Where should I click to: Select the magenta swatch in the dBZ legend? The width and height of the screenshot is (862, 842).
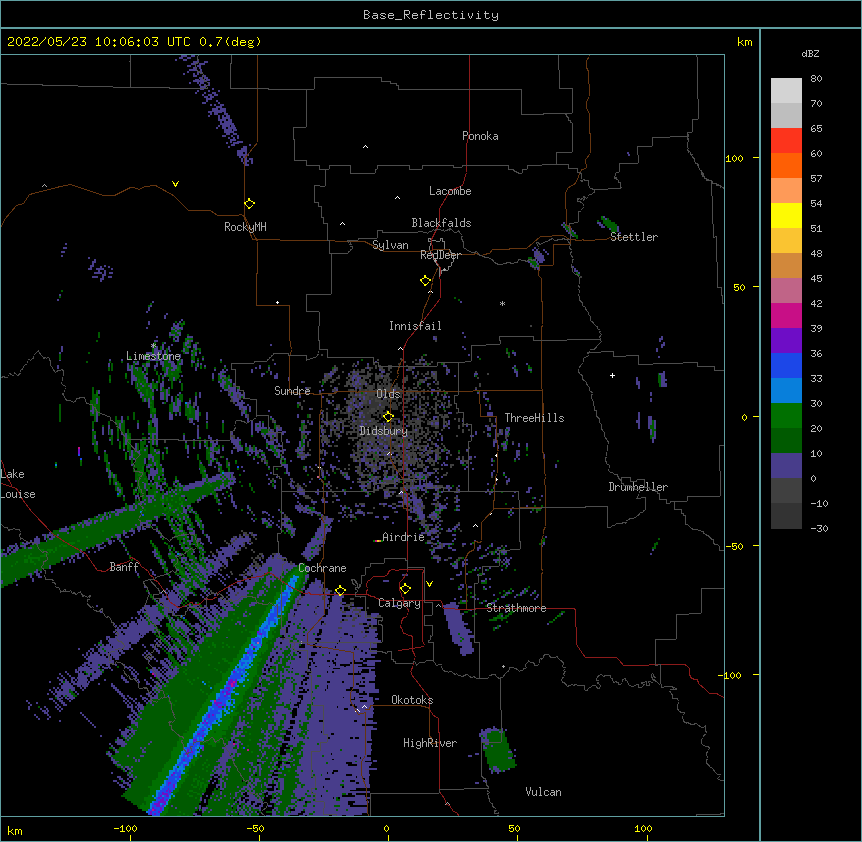click(786, 315)
